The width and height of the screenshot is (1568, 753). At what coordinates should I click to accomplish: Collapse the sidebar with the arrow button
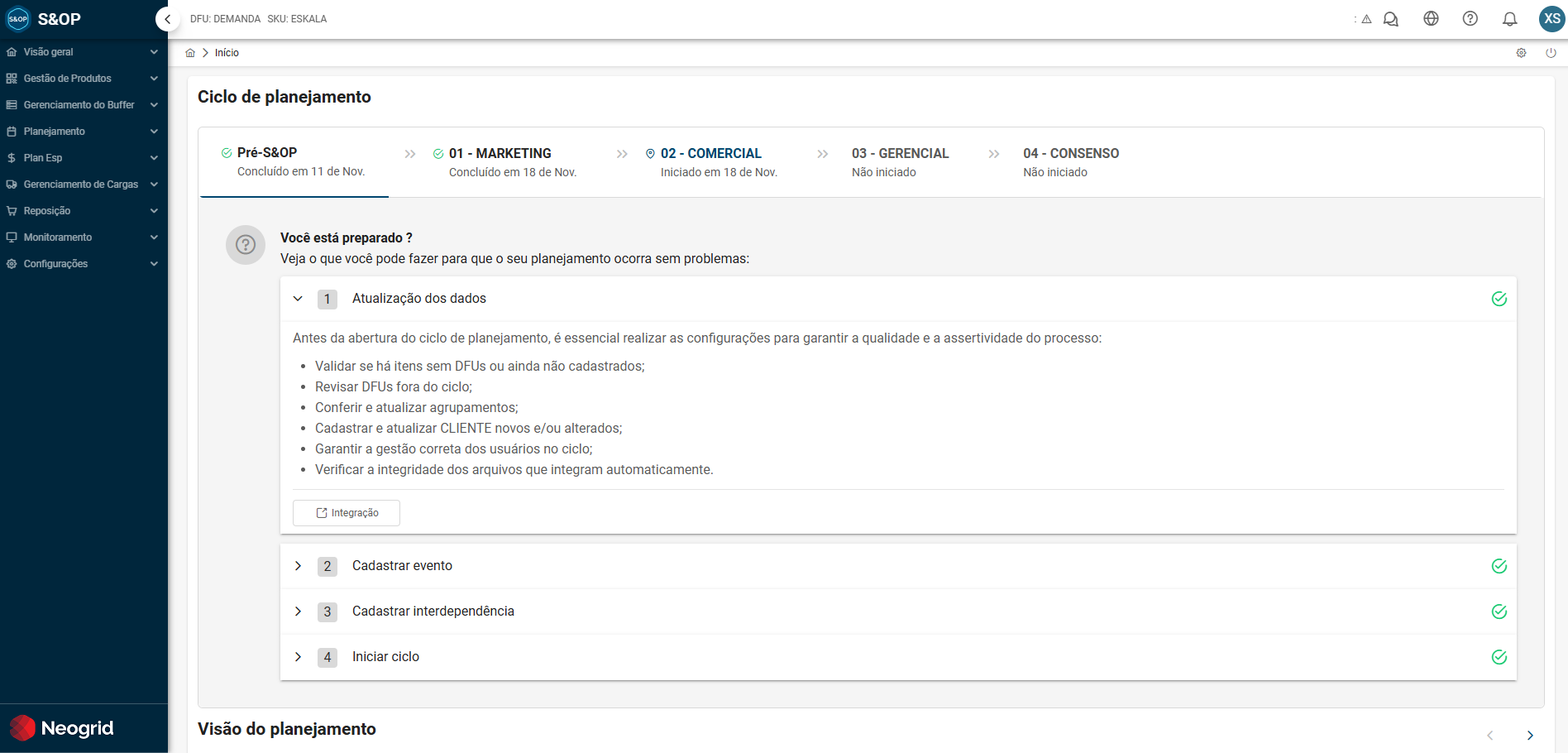click(168, 19)
